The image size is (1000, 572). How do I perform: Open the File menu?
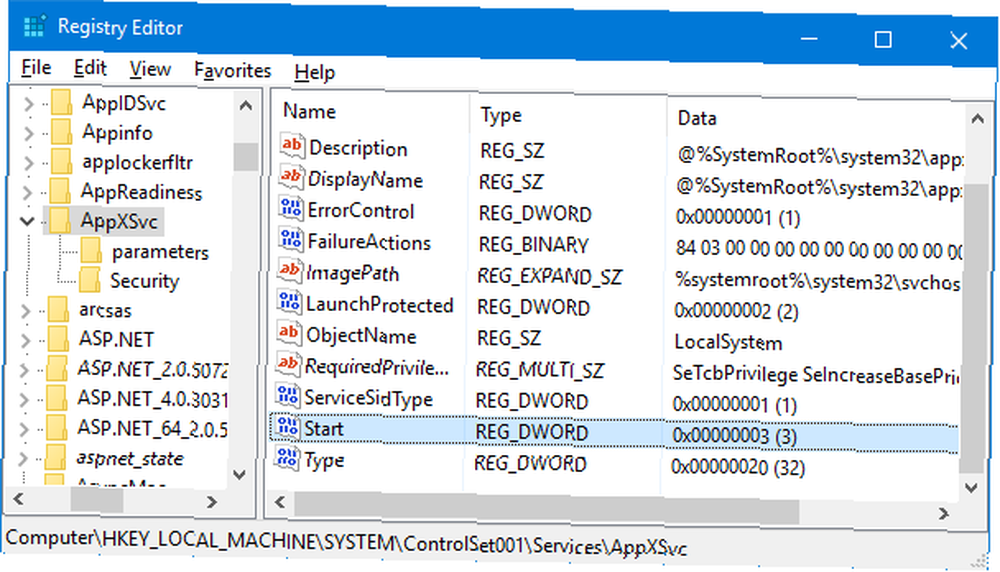36,68
